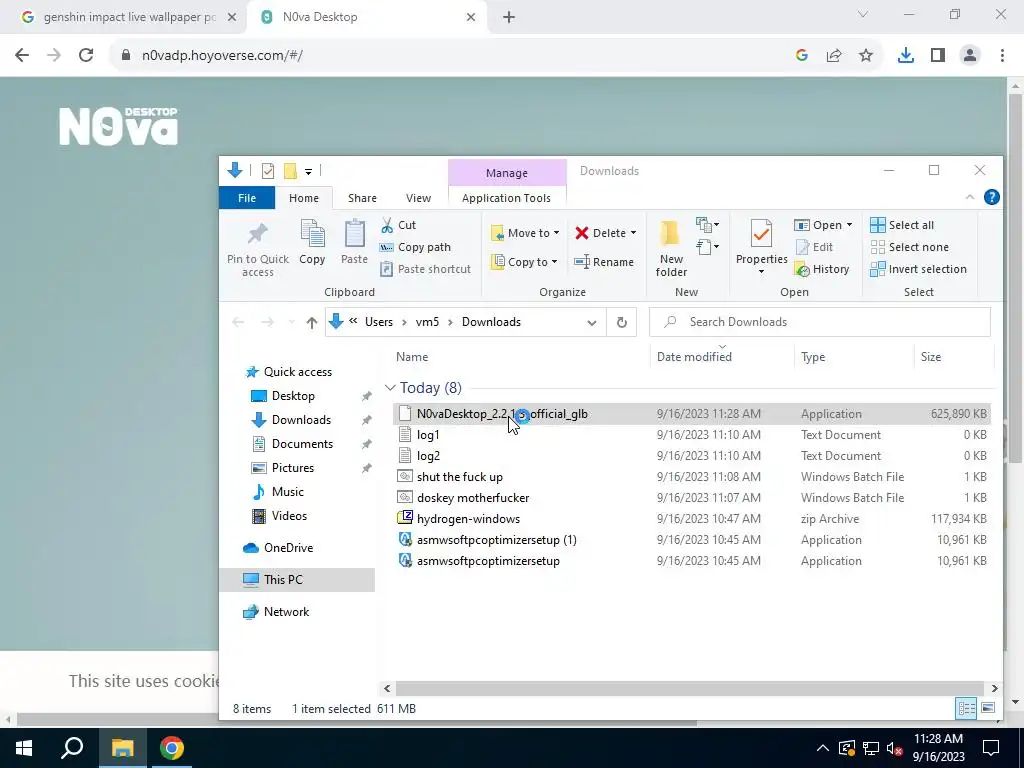Click Chrome address bar URL
The image size is (1024, 768).
(222, 56)
